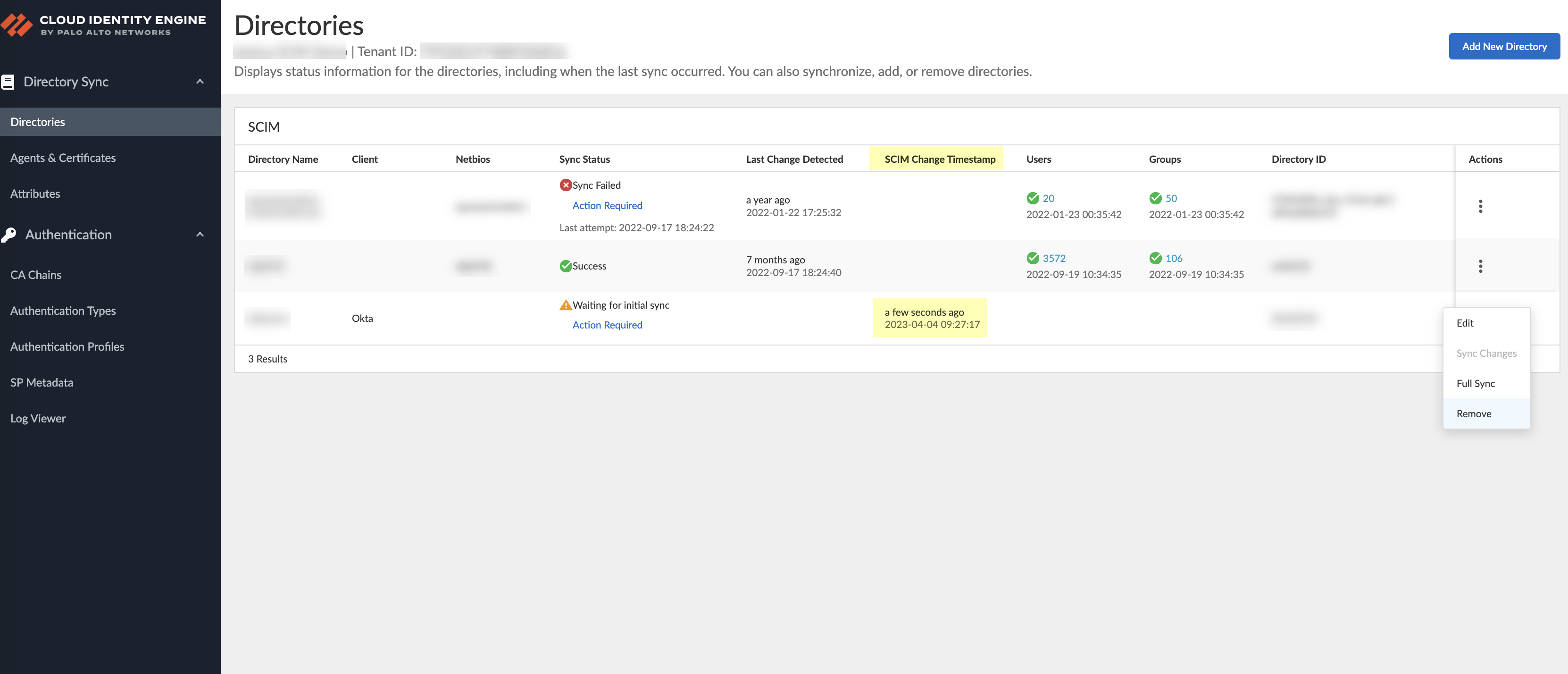
Task: Open Action Required link under Sync Failed
Action: (x=607, y=205)
